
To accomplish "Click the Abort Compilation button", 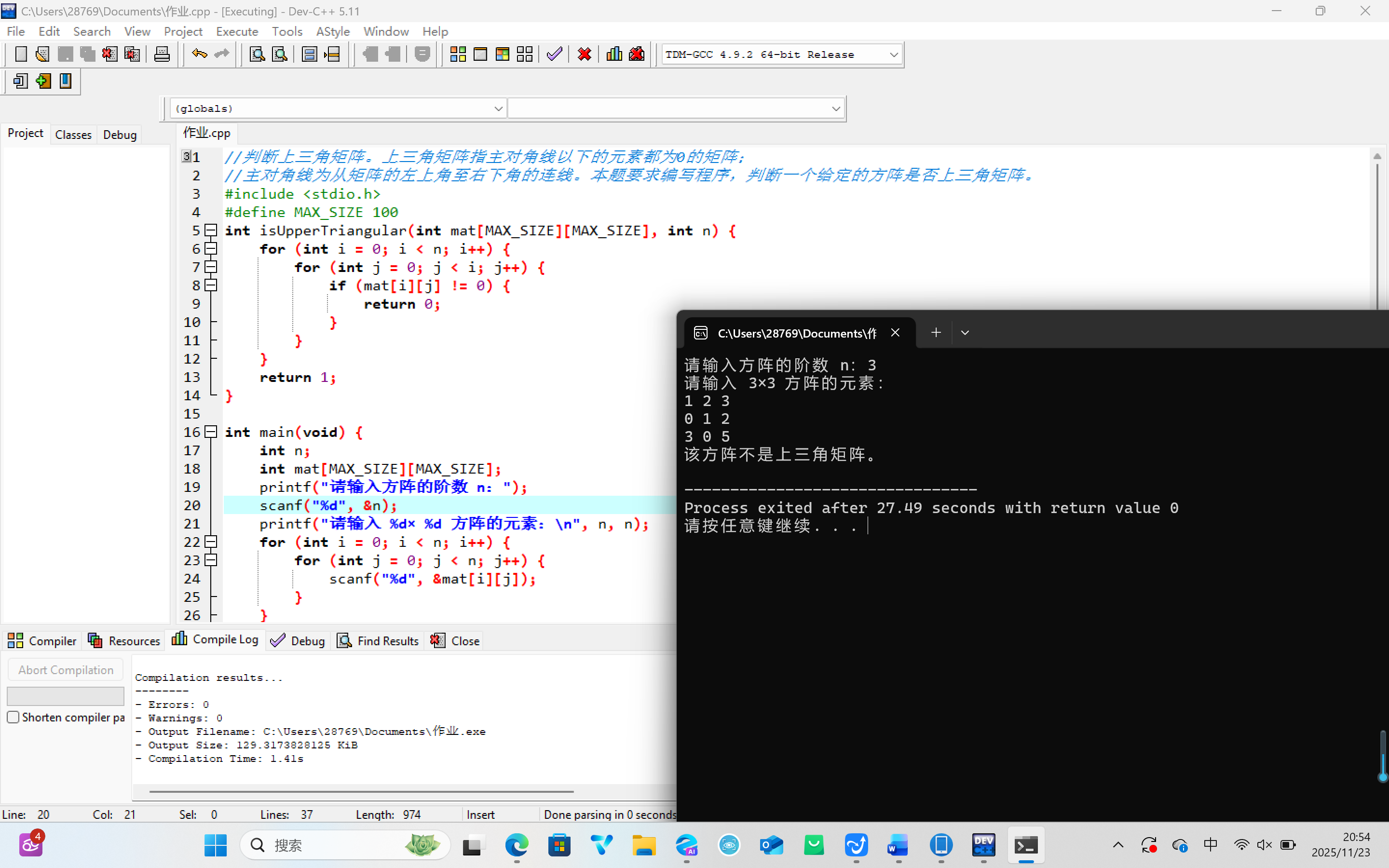I will (66, 670).
